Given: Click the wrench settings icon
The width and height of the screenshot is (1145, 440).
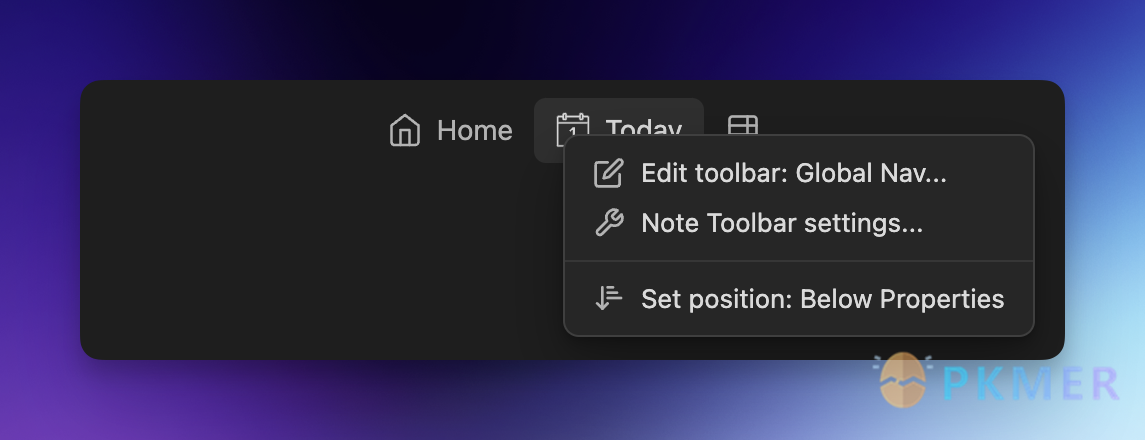Looking at the screenshot, I should tap(608, 223).
